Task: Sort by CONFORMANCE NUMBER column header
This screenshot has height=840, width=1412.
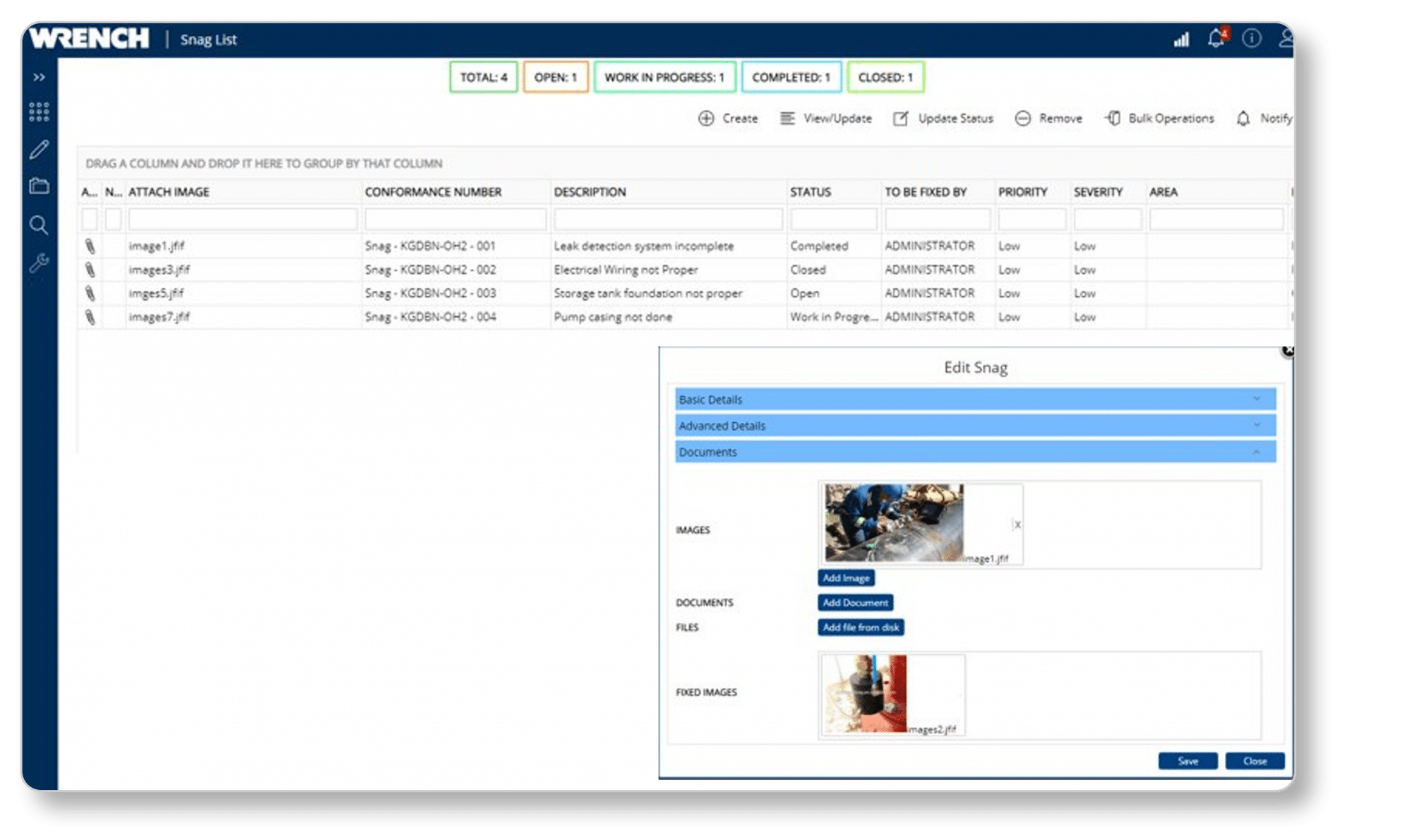Action: point(433,192)
